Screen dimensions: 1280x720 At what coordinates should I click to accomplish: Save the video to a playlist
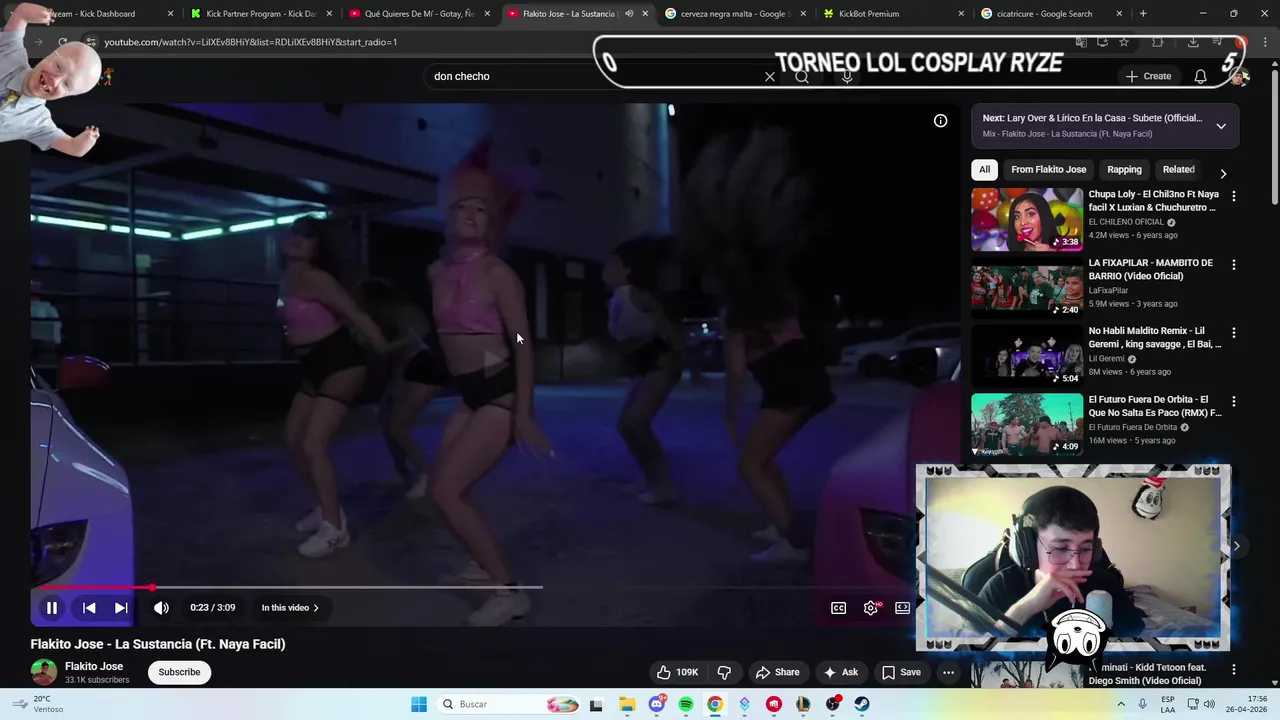coord(901,672)
